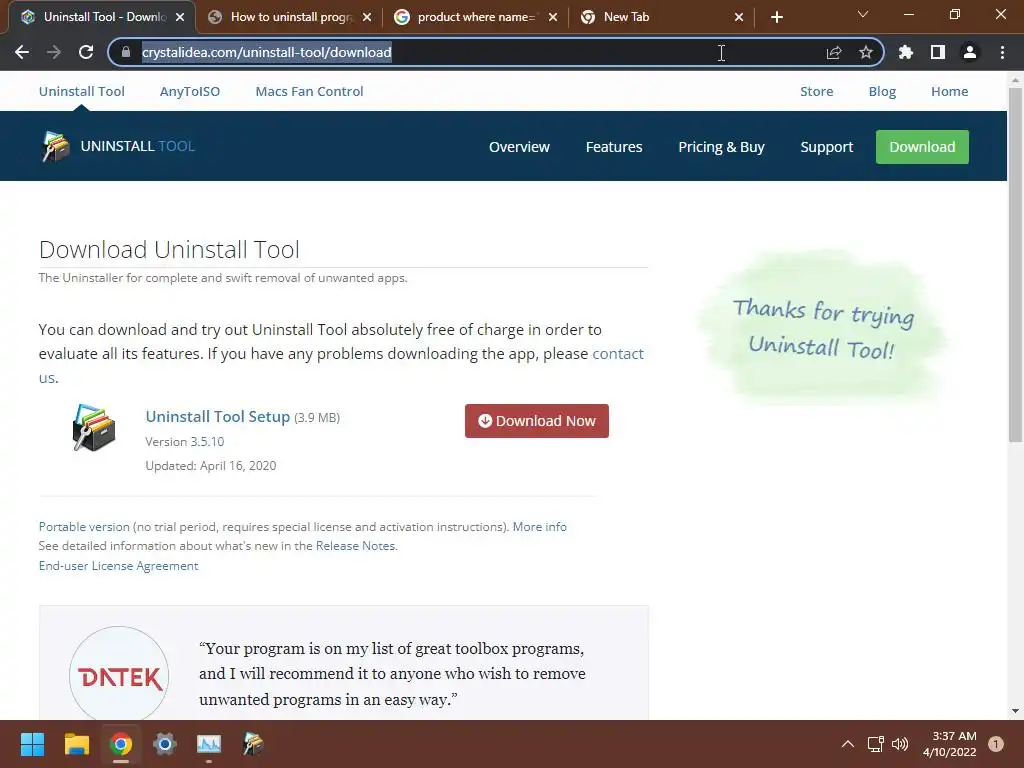Go back with browser back arrow

(x=22, y=52)
